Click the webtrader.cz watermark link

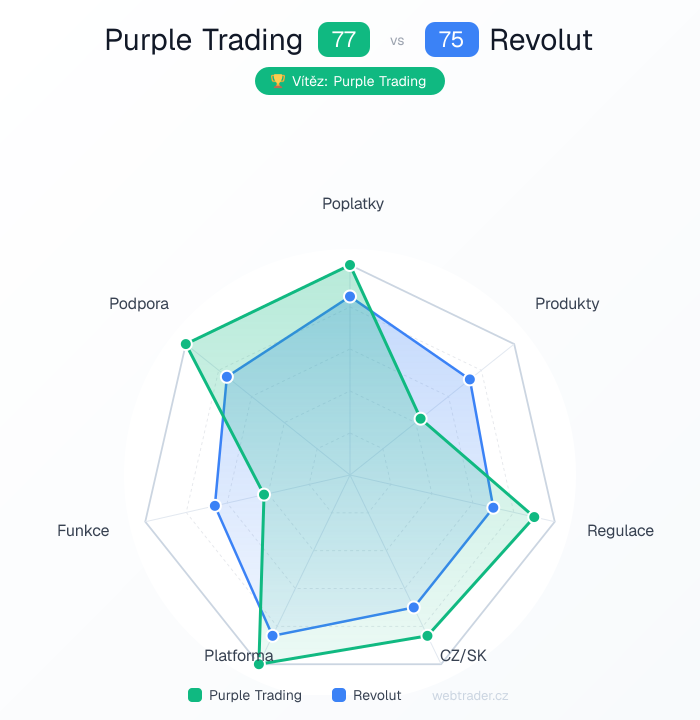(470, 695)
